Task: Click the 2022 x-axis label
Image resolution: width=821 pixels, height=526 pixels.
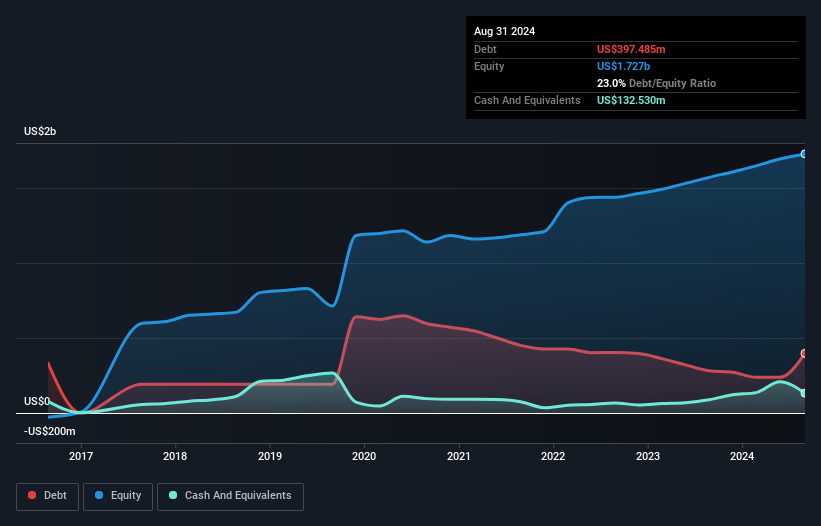Action: click(553, 456)
